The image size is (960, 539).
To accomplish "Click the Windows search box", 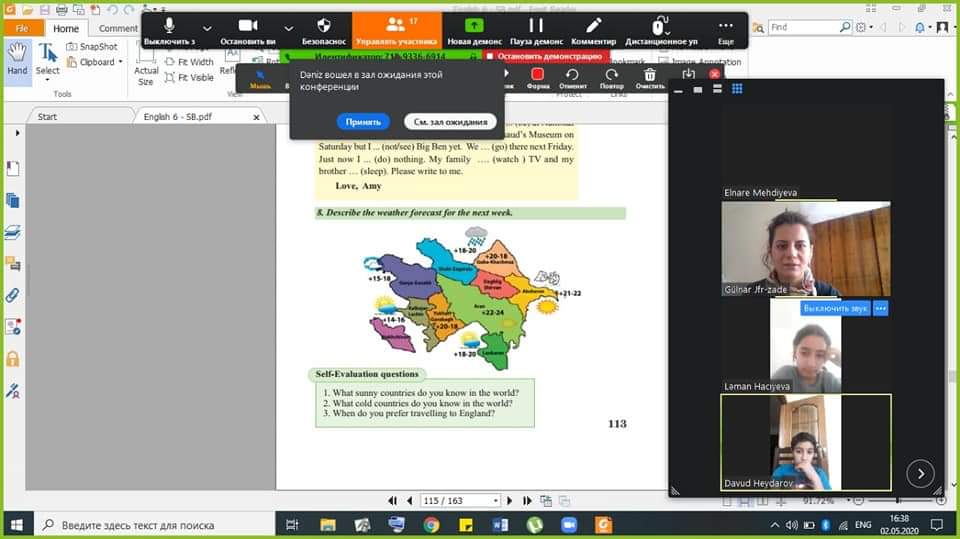I will pos(155,525).
